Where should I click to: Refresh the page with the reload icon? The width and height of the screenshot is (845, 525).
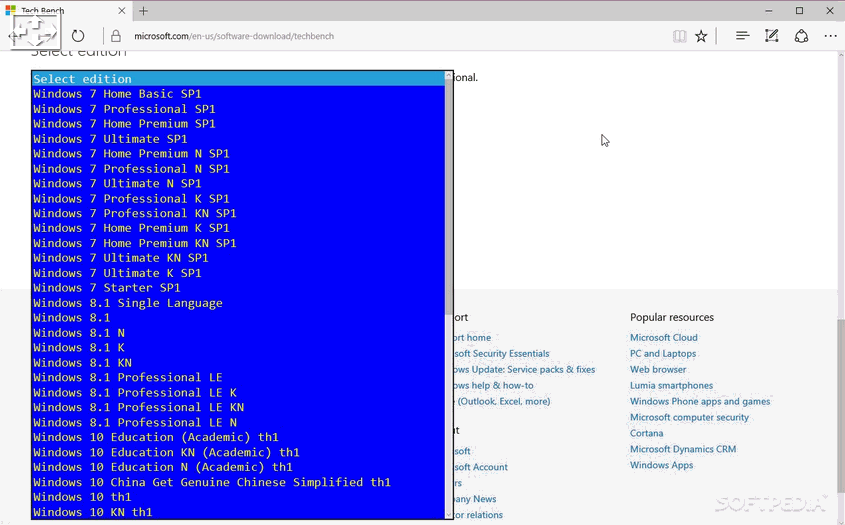tap(78, 36)
